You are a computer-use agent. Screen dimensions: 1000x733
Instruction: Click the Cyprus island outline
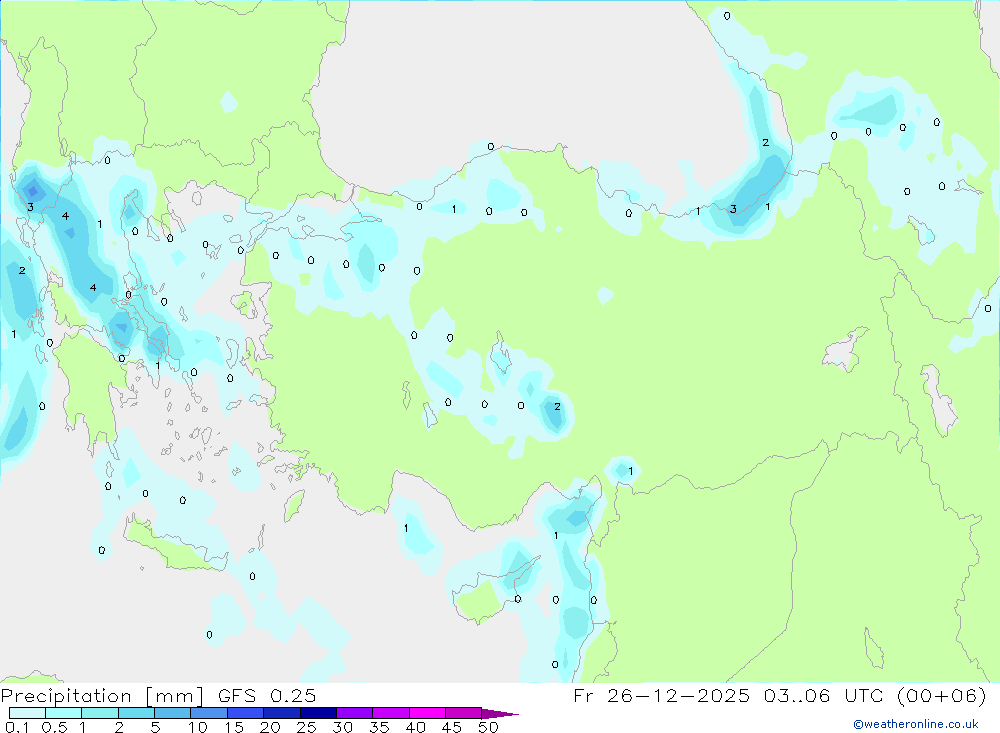(x=496, y=589)
